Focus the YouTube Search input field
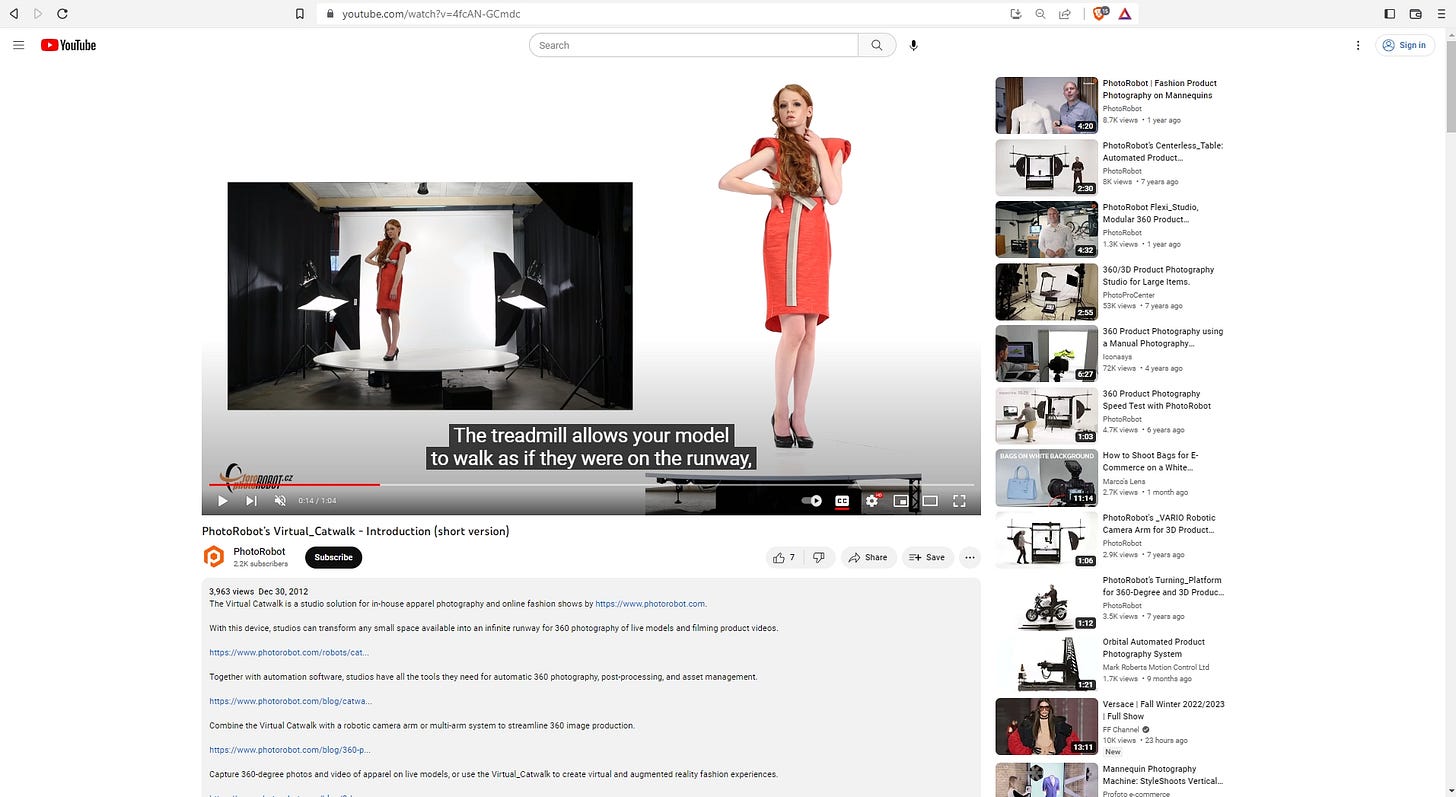This screenshot has height=797, width=1456. coord(694,45)
